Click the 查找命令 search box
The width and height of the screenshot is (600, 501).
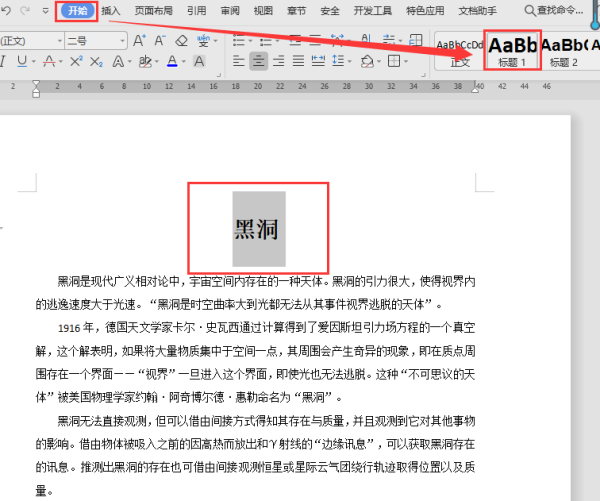click(x=561, y=10)
